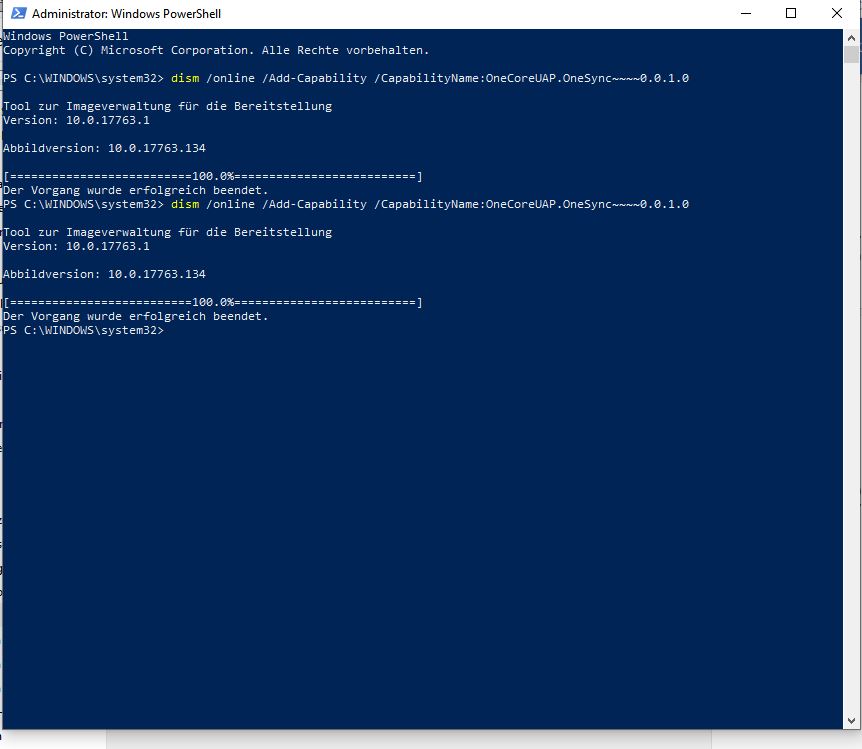The height and width of the screenshot is (749, 862).
Task: Click first 'Der Vorgang wurde erfolgreich beendet.'
Action: pos(135,190)
